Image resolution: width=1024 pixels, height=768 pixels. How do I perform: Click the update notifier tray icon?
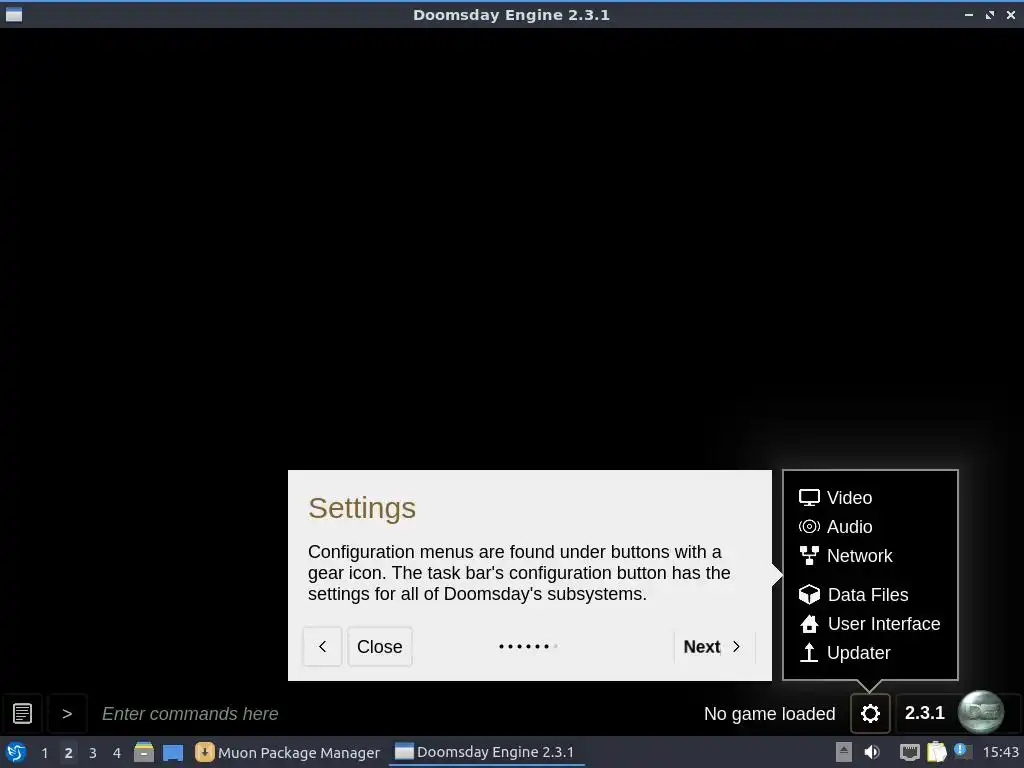tap(963, 752)
